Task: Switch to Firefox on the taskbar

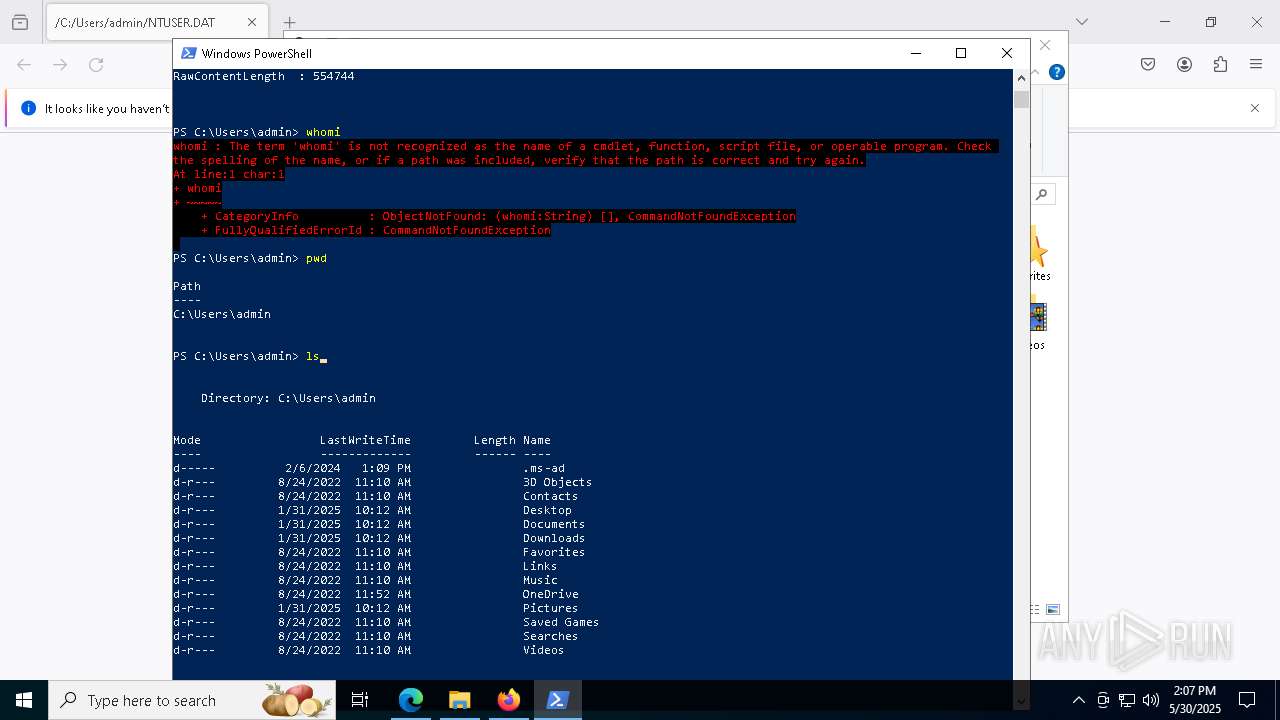Action: point(508,700)
